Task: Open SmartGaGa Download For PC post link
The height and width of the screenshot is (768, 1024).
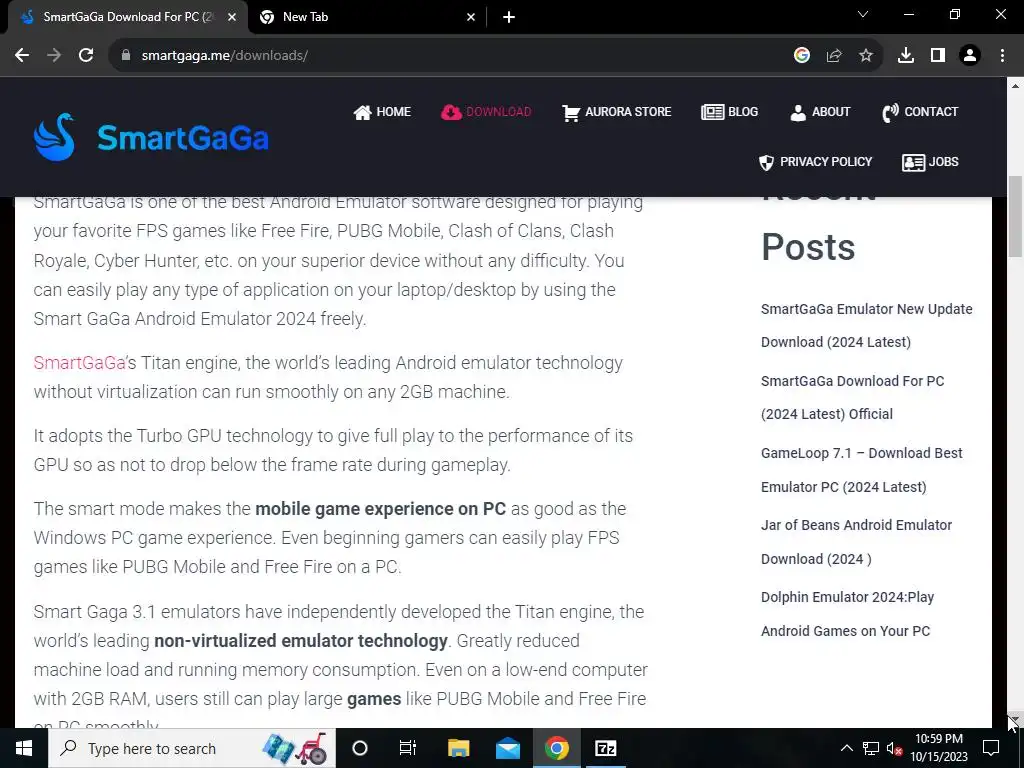Action: pos(852,397)
